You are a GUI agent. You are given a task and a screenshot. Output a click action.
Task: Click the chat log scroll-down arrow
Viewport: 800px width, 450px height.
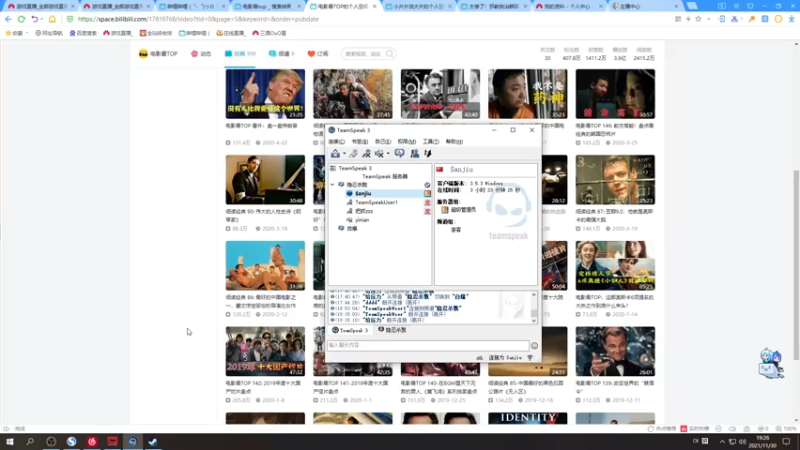point(534,320)
